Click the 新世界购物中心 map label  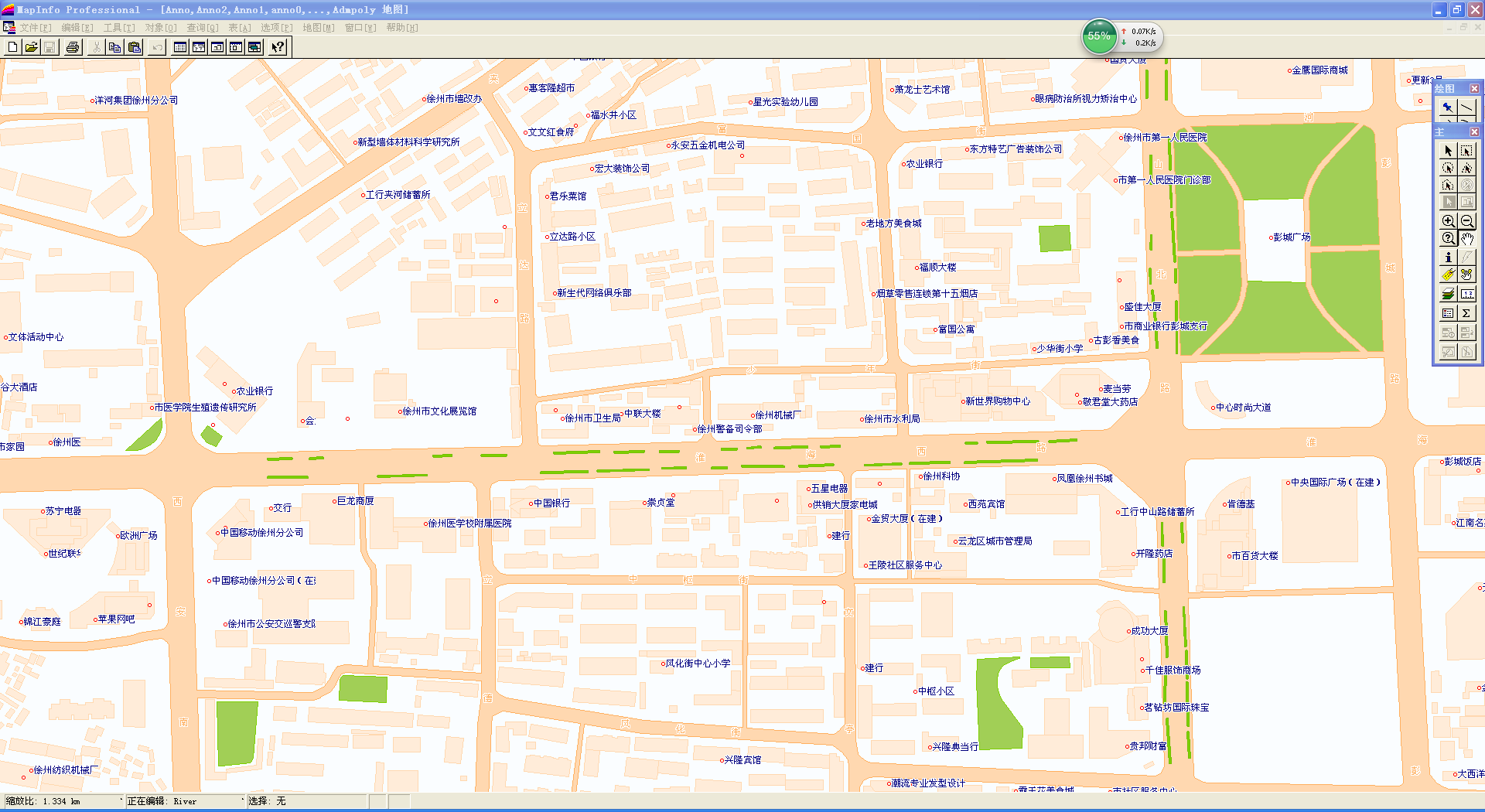pyautogui.click(x=998, y=401)
